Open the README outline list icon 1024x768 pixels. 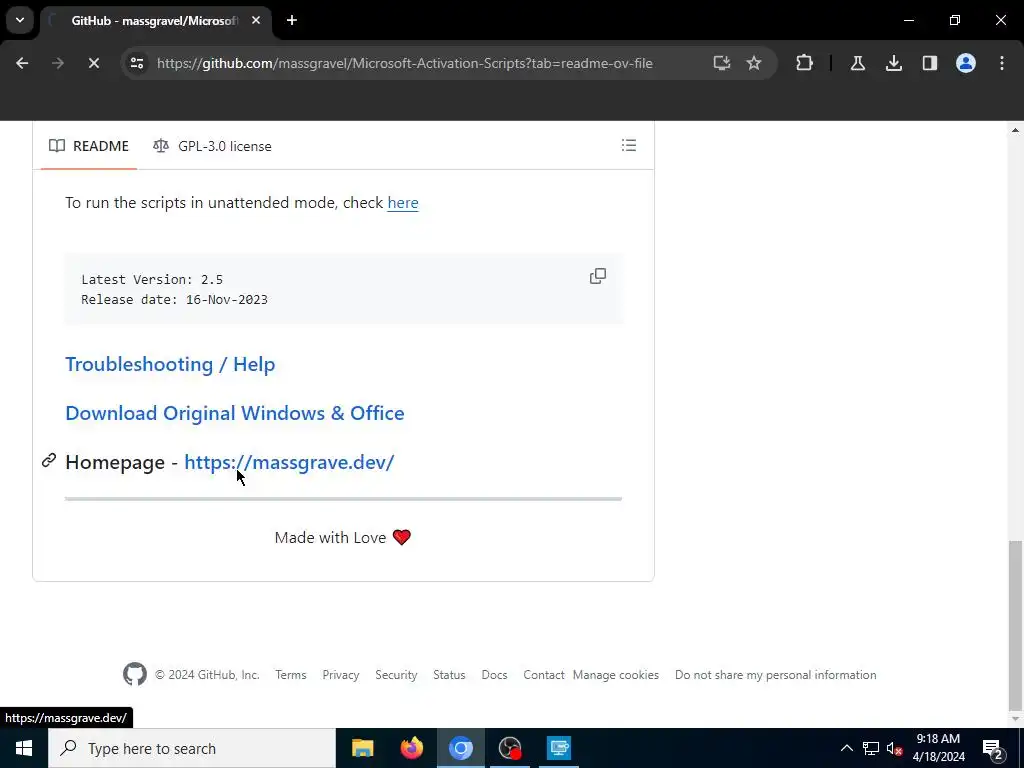click(x=628, y=145)
